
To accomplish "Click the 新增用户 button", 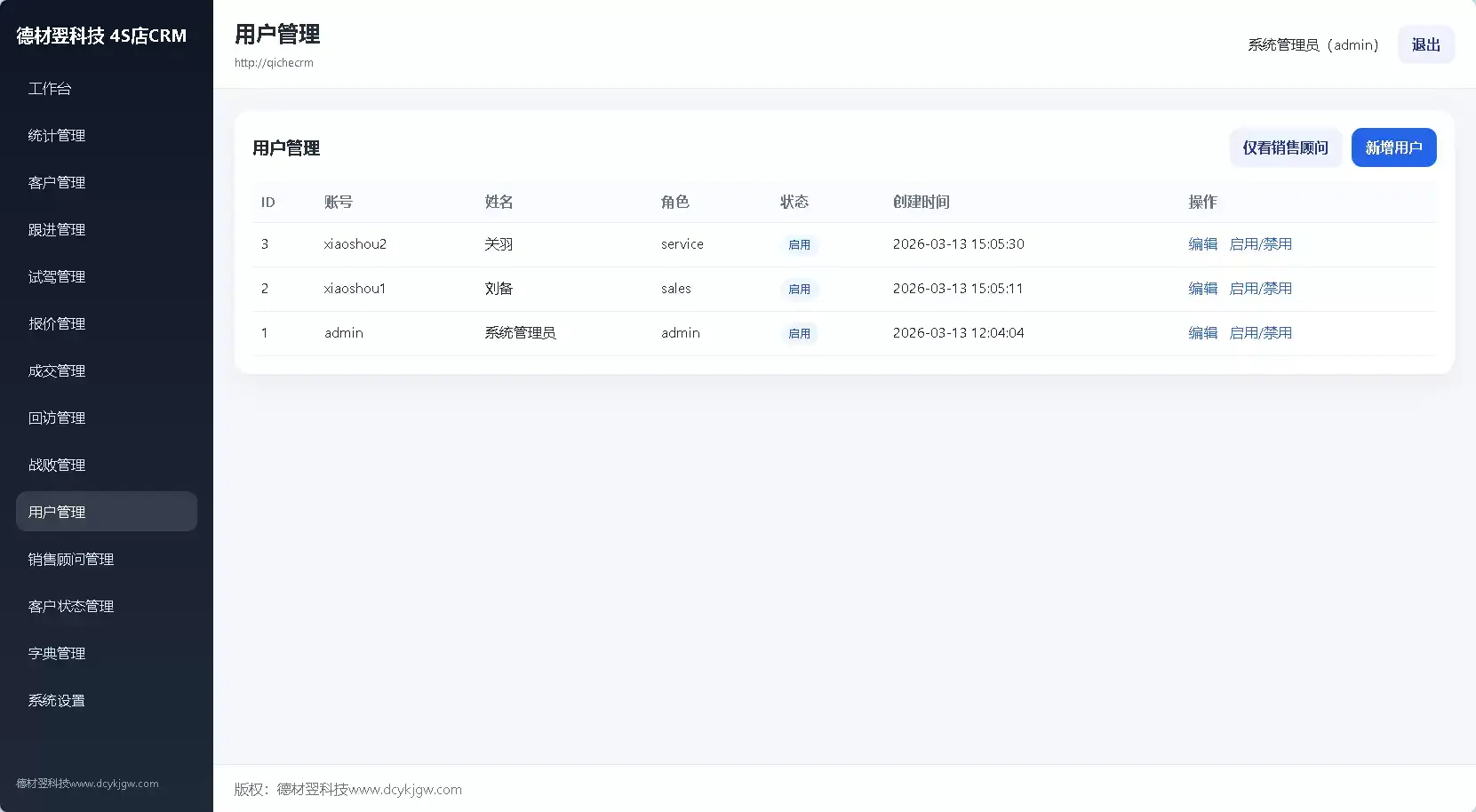I will 1393,147.
